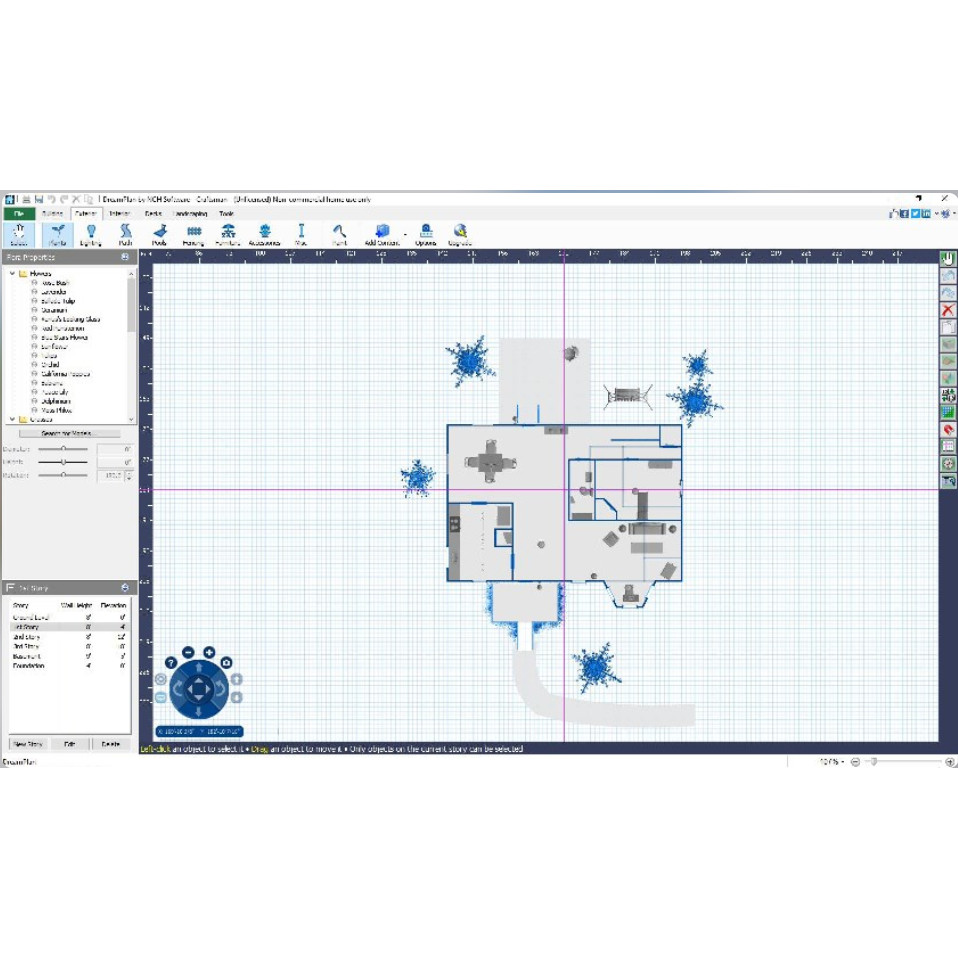Share on Twitter icon
The width and height of the screenshot is (958, 958).
[x=915, y=213]
